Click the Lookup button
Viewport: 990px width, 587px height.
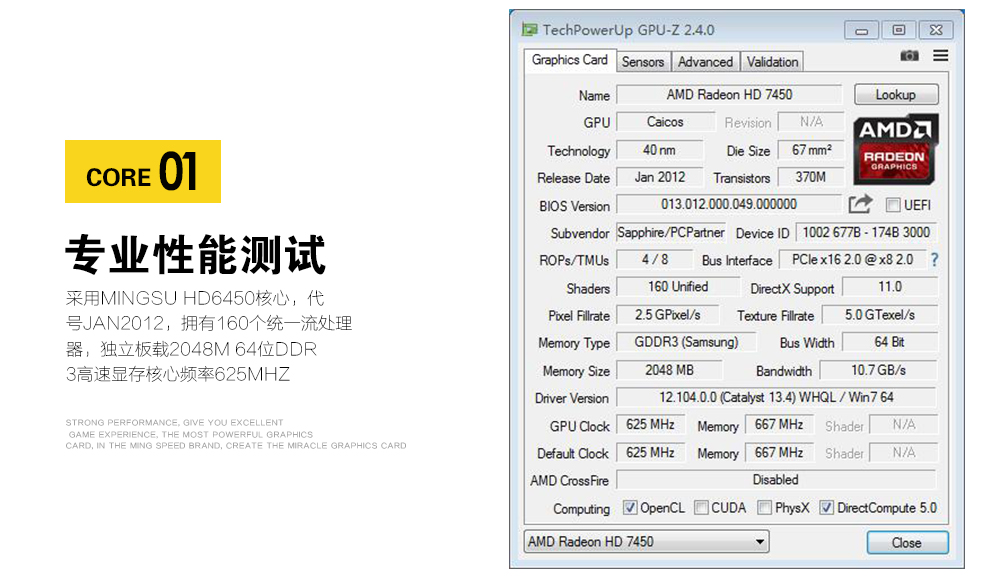pos(895,94)
